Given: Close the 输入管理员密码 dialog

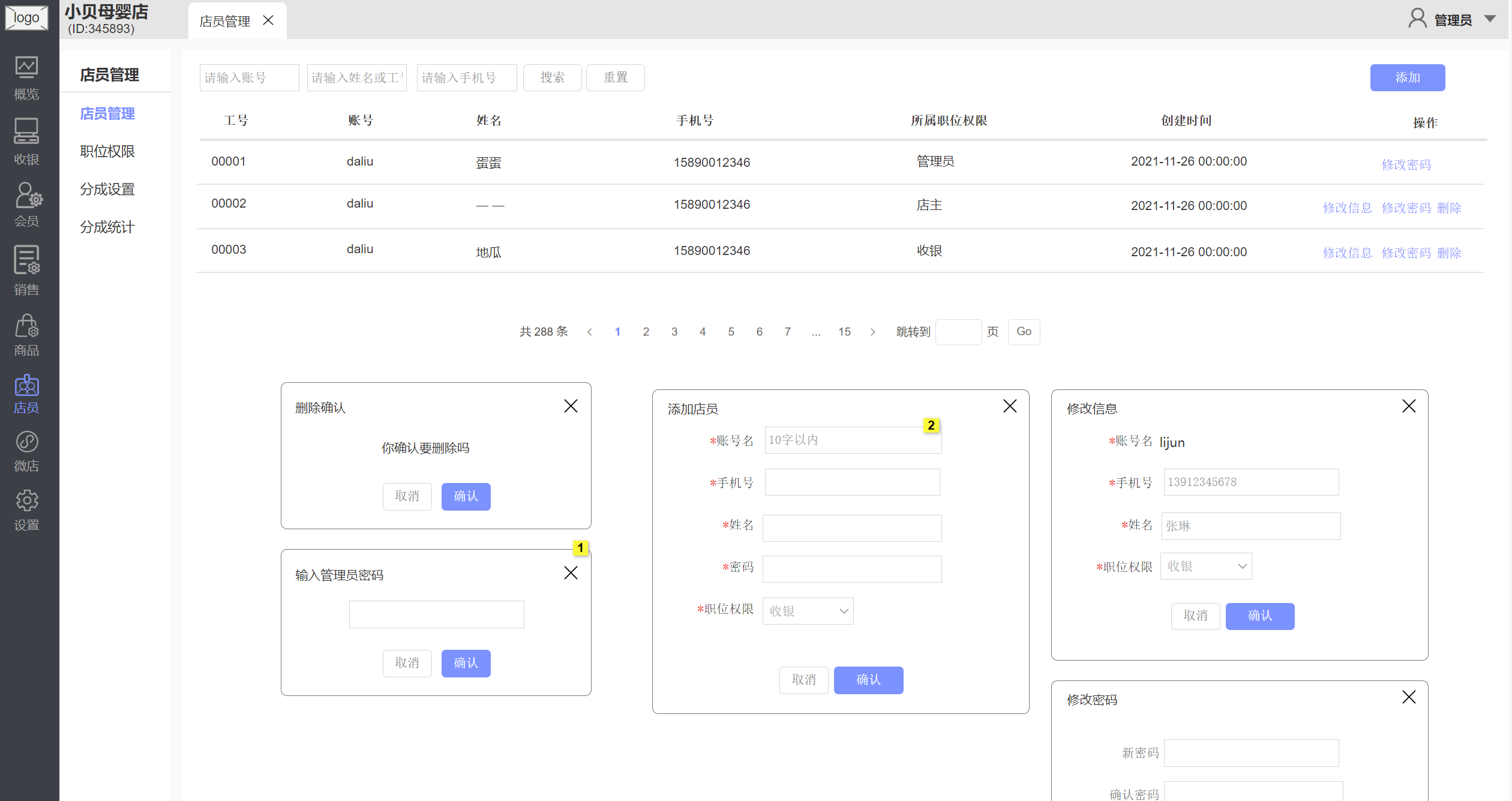Looking at the screenshot, I should (571, 573).
